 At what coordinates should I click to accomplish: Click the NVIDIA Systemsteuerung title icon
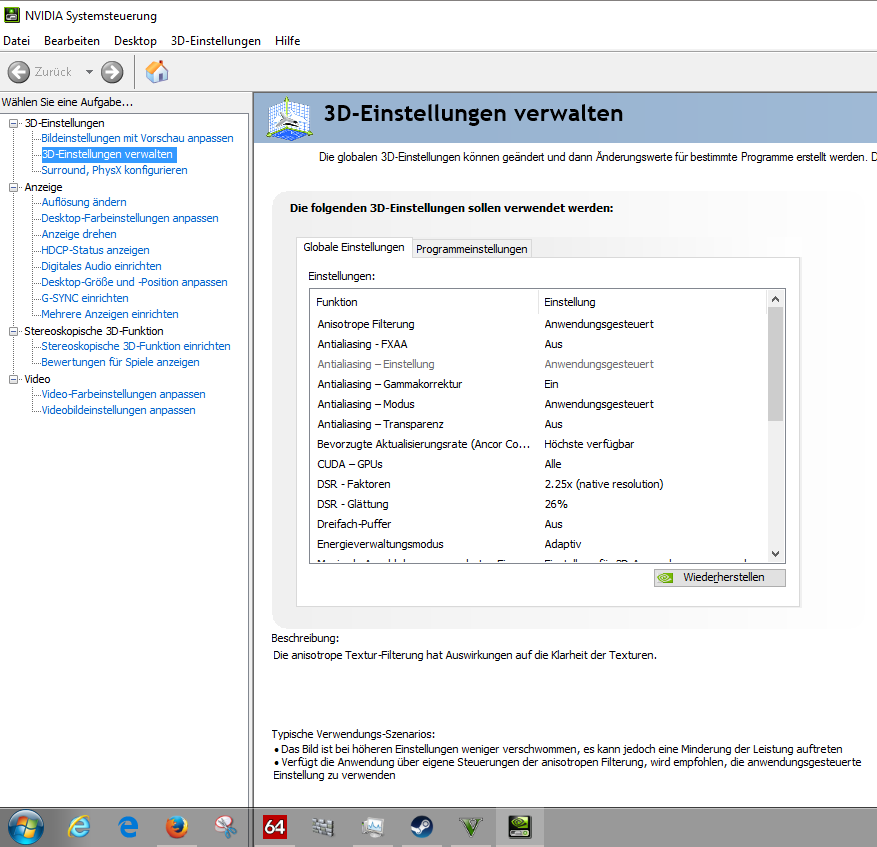pyautogui.click(x=12, y=16)
